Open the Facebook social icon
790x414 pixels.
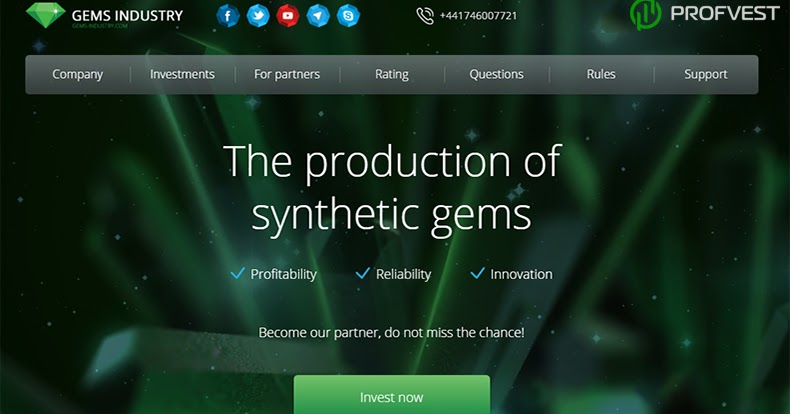click(x=228, y=16)
